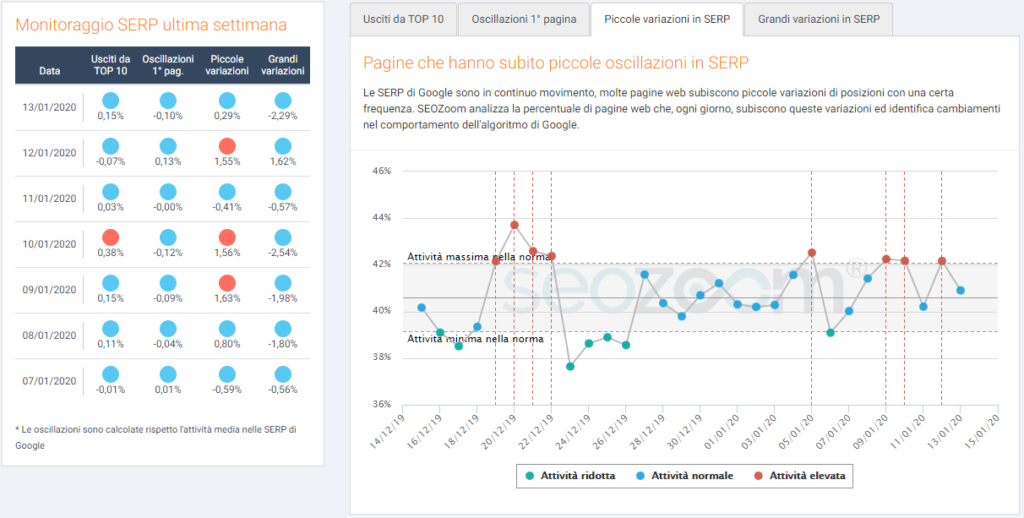1024x518 pixels.
Task: Click the Usciti da TOP 10 circle for 12/01/2020
Action: coord(110,146)
